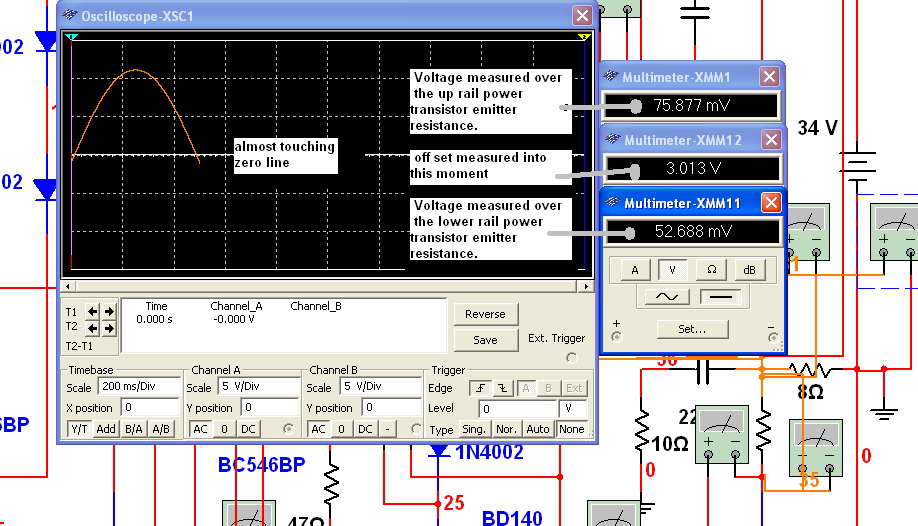Viewport: 918px width, 526px height.
Task: Select falling edge trigger icon
Action: click(x=503, y=388)
